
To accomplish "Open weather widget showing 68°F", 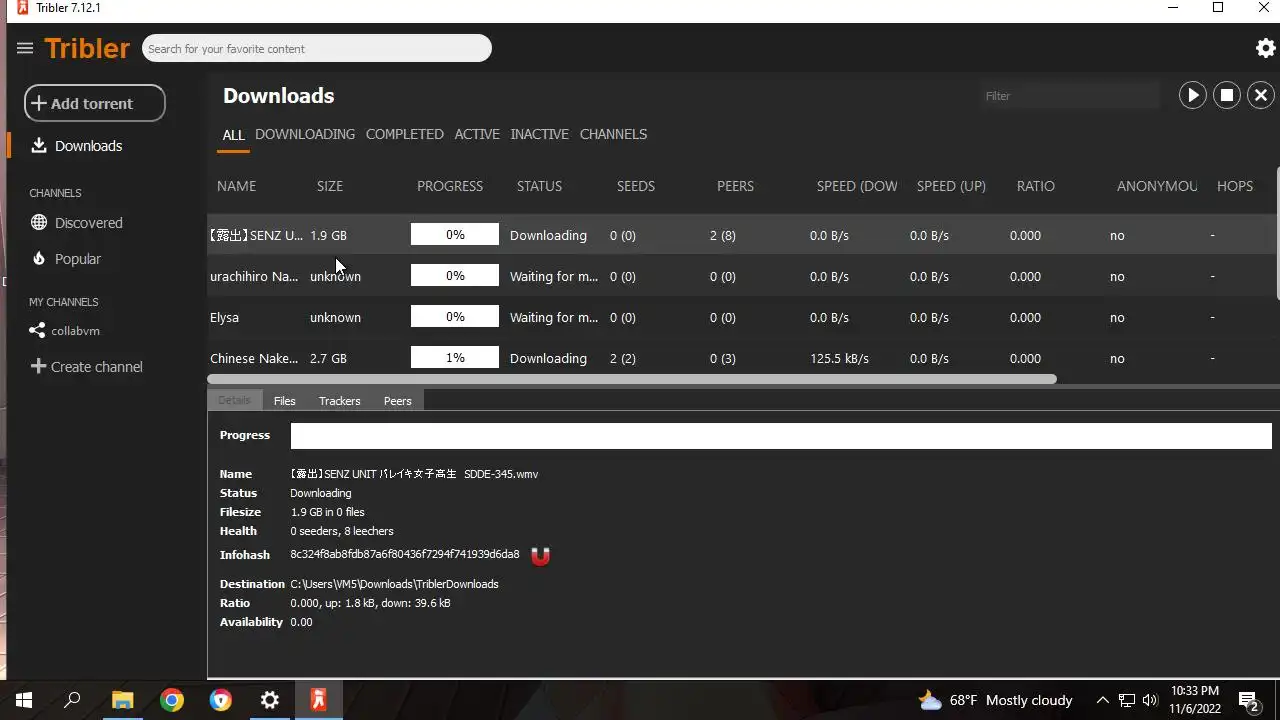I will tap(995, 700).
